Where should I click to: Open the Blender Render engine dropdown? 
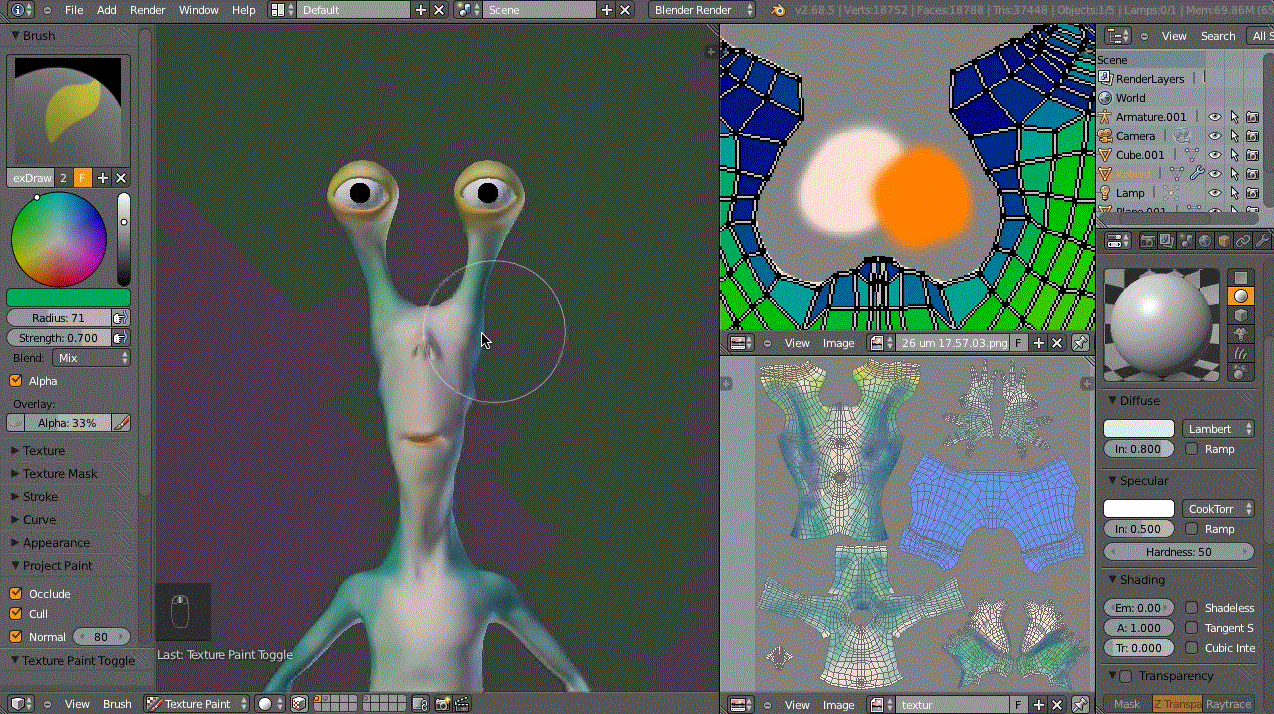[x=704, y=10]
